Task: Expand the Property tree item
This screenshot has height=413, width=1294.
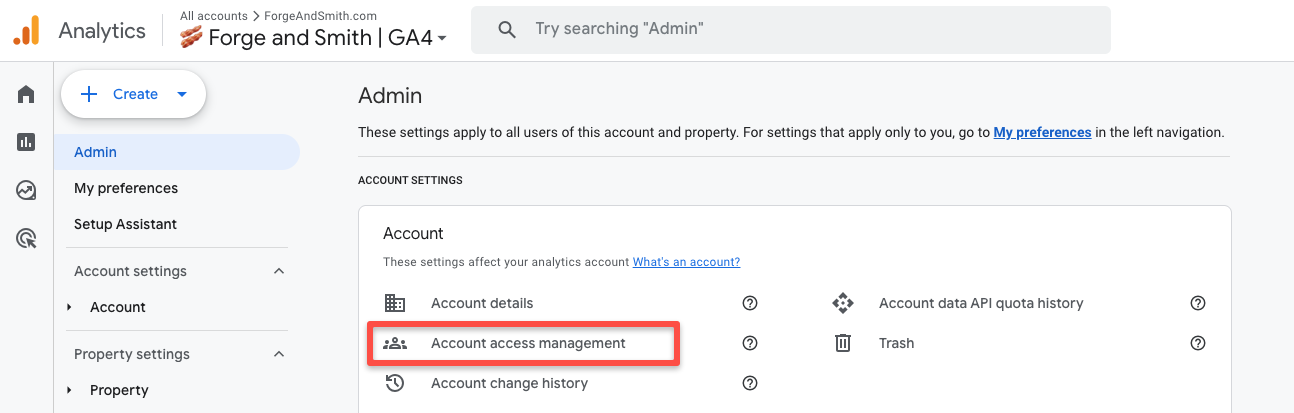Action: 70,390
